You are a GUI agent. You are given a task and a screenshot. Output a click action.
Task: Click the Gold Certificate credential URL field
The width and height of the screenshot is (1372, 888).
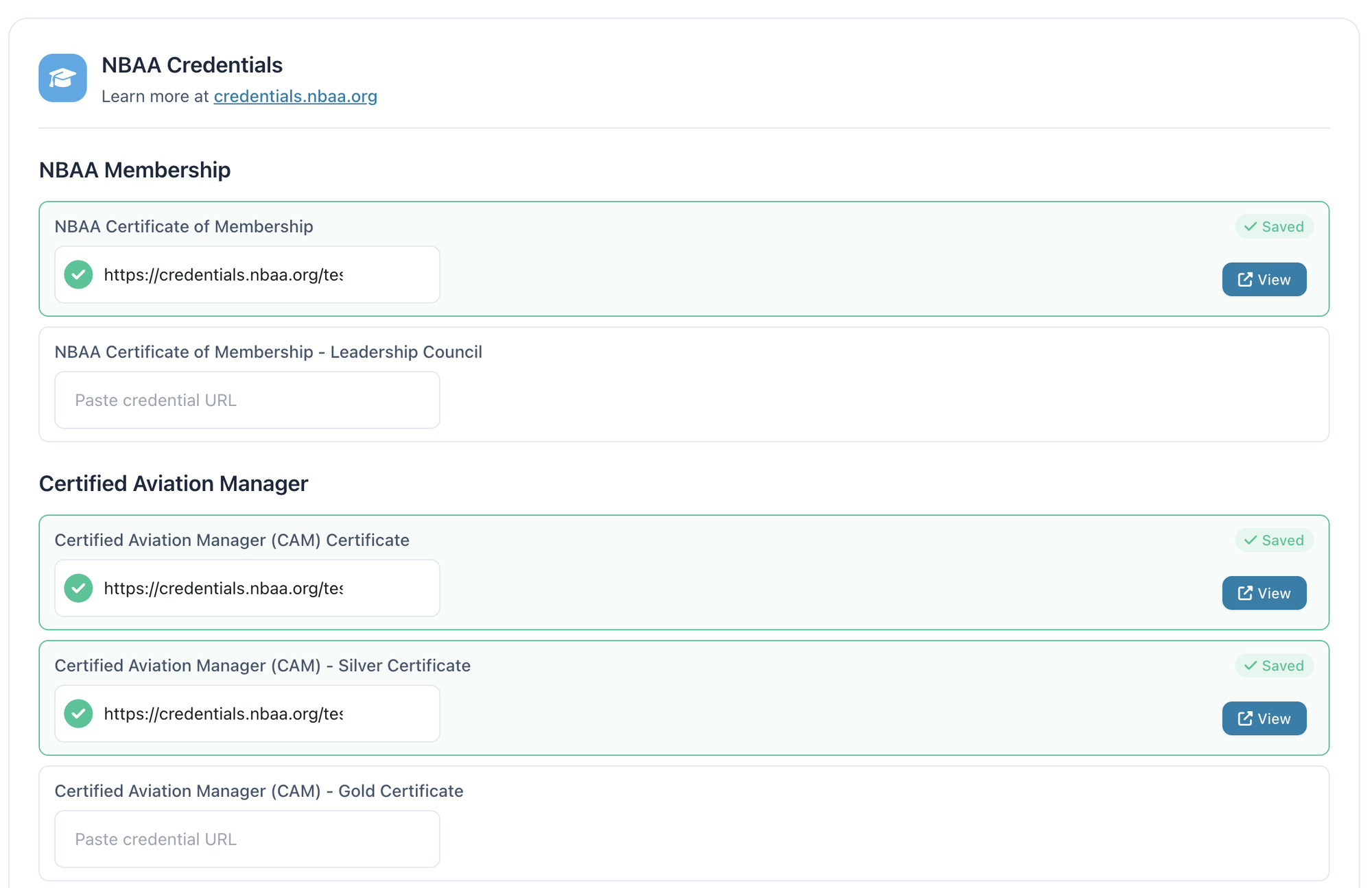[x=247, y=839]
